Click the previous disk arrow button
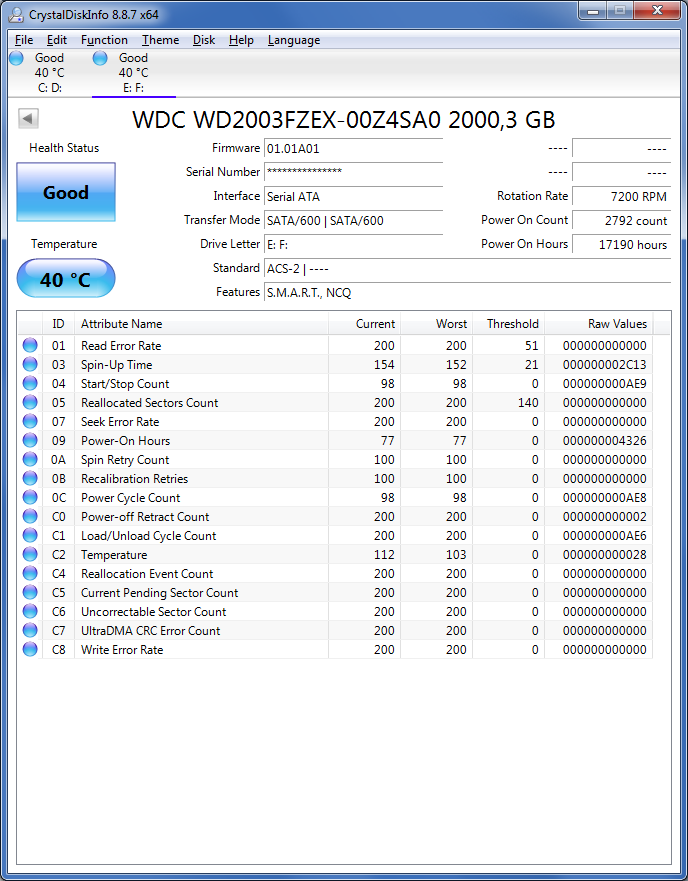This screenshot has width=688, height=881. tap(28, 119)
